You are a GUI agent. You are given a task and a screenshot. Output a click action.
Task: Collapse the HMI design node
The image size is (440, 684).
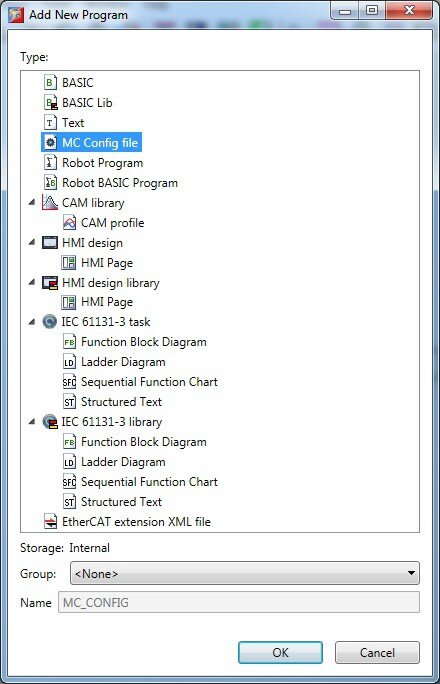coord(32,243)
